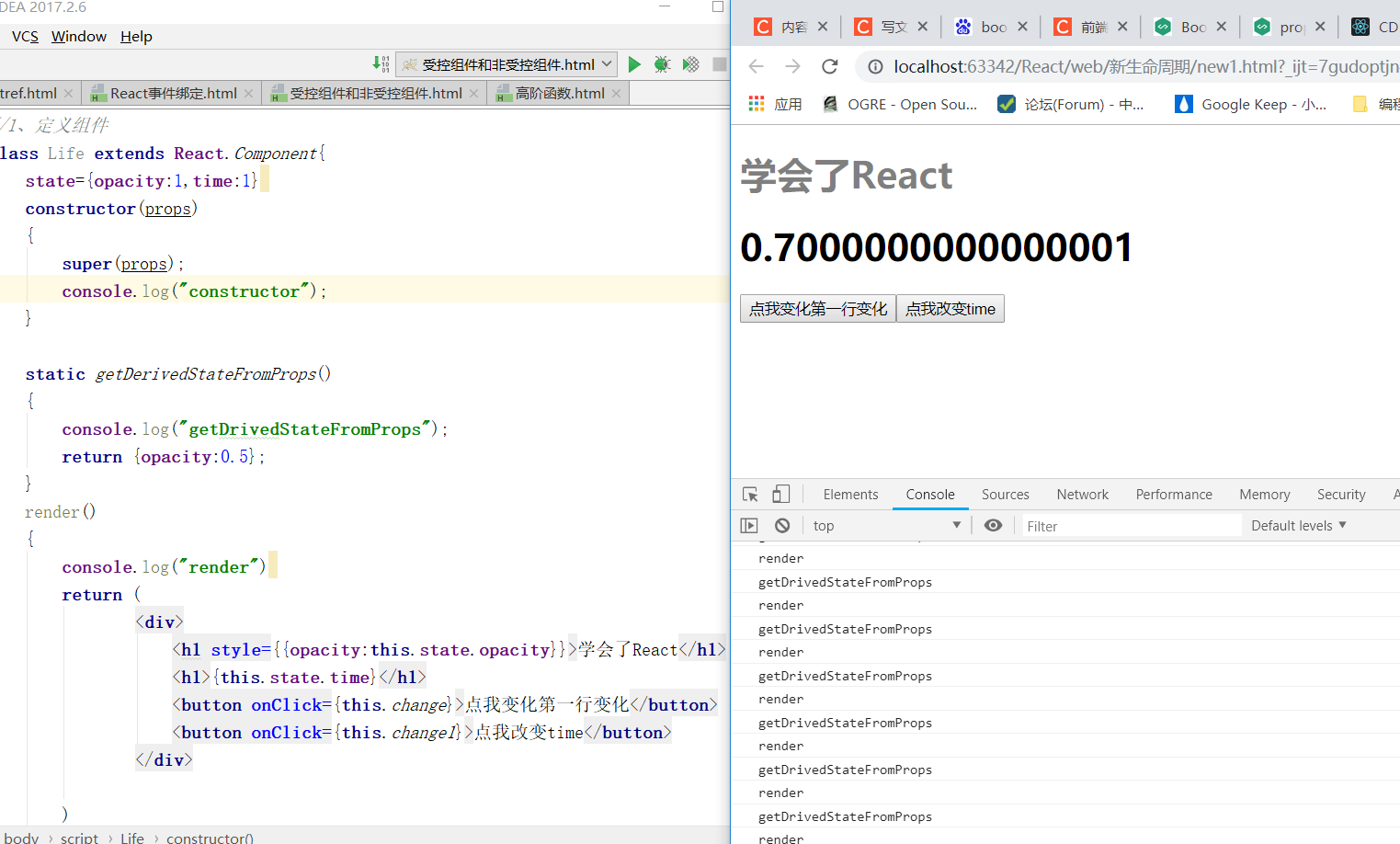Open the OGRE - Open Source bookmark
This screenshot has height=844, width=1400.
900,105
